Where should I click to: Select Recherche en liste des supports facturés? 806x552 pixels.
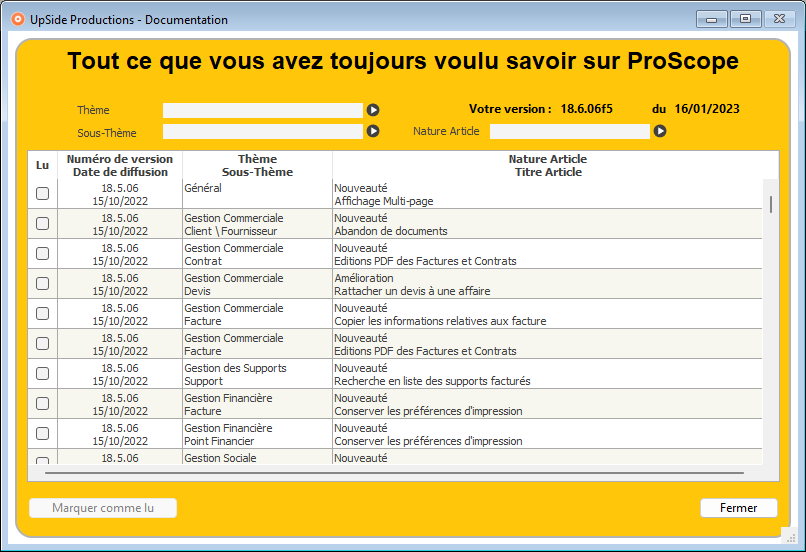point(432,381)
